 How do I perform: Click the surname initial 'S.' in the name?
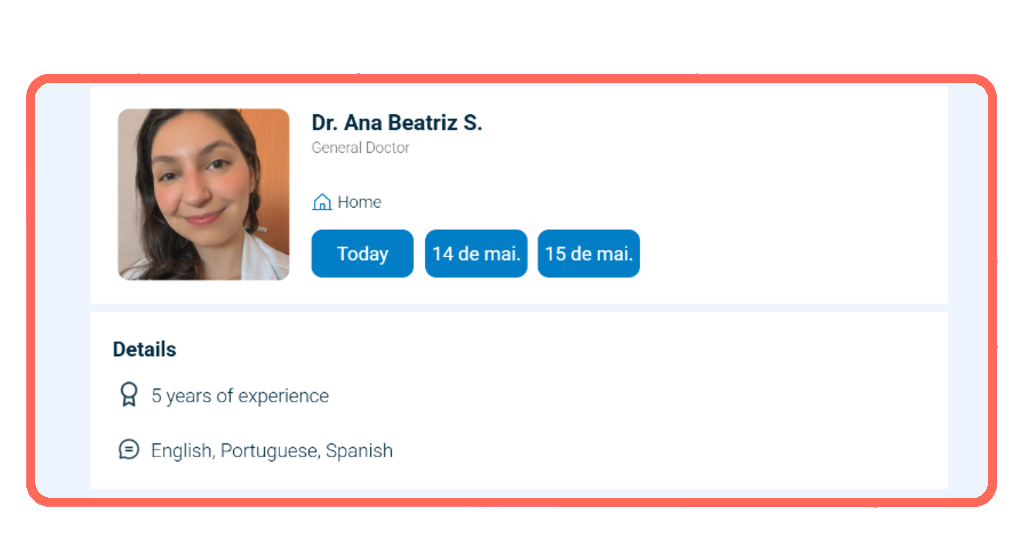(x=473, y=123)
